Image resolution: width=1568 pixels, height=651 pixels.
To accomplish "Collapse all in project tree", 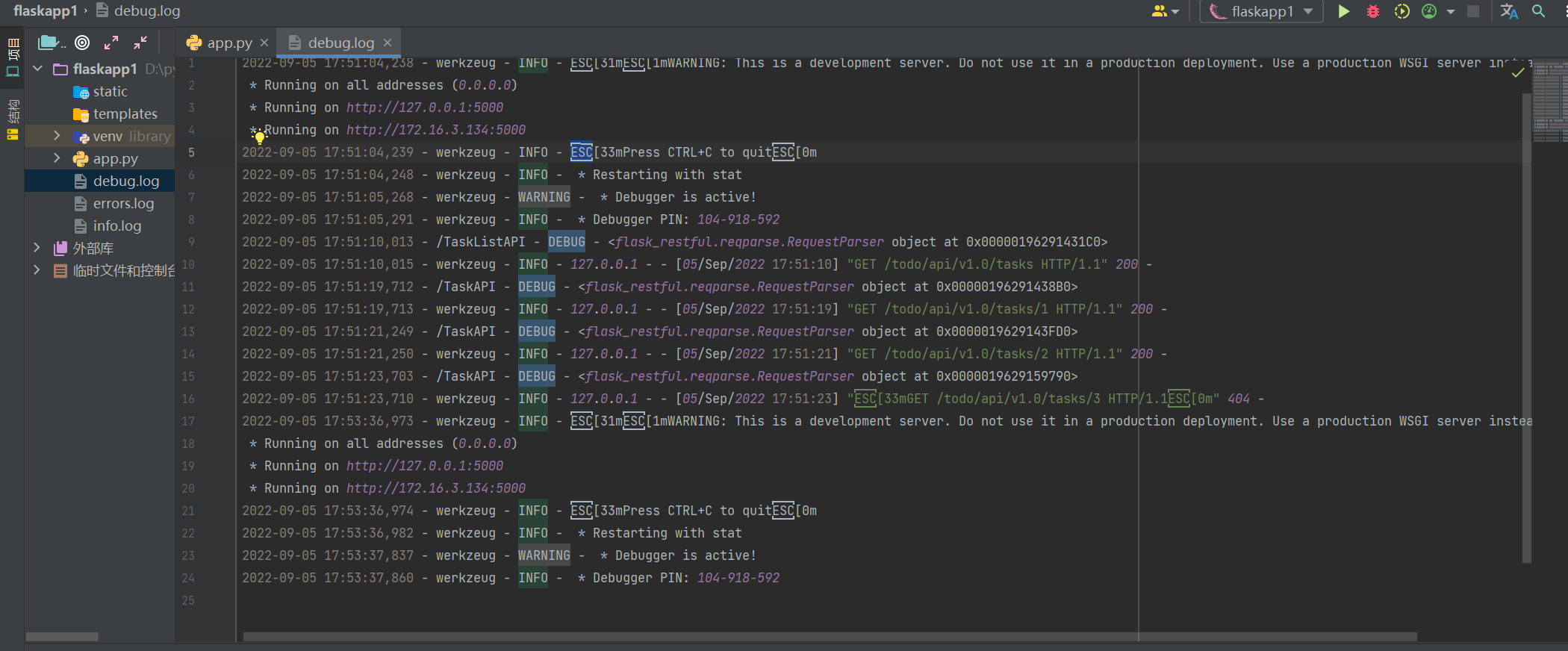I will click(140, 43).
